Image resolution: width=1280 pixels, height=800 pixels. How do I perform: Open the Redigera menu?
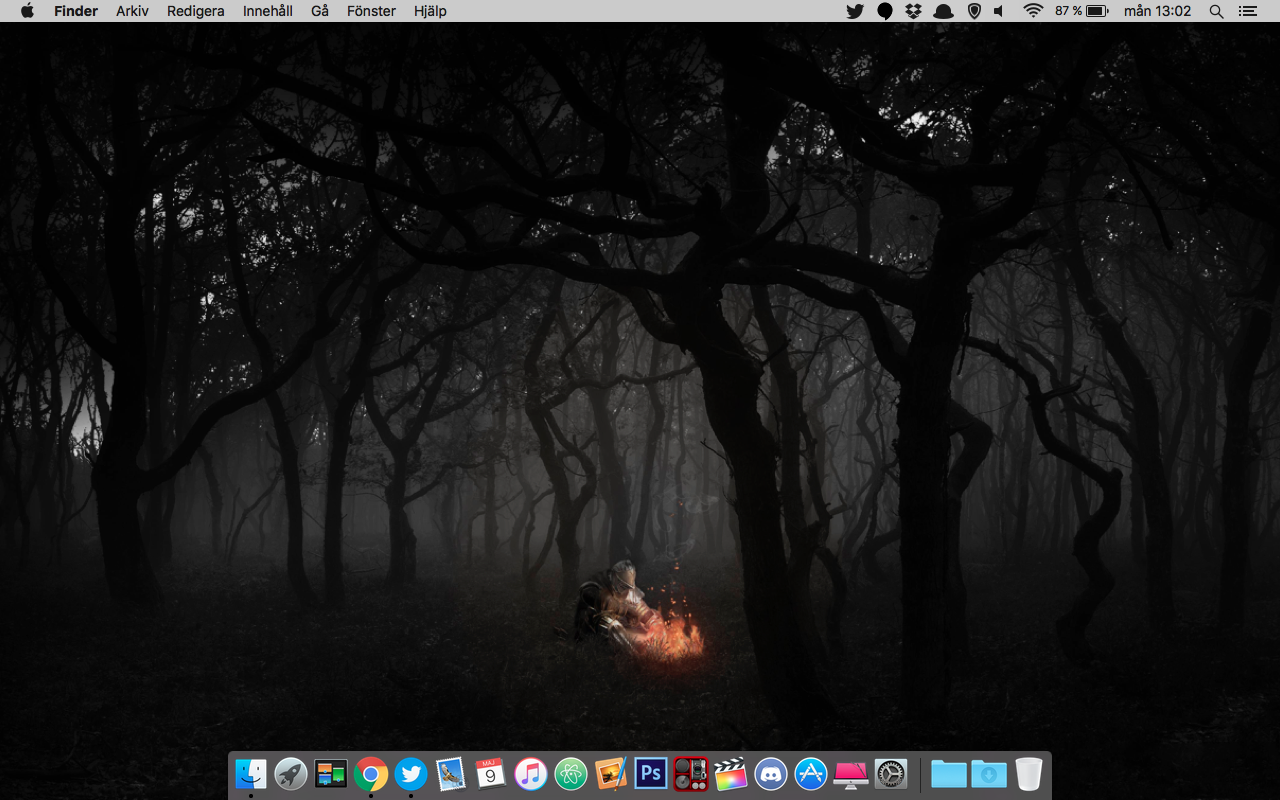(196, 11)
